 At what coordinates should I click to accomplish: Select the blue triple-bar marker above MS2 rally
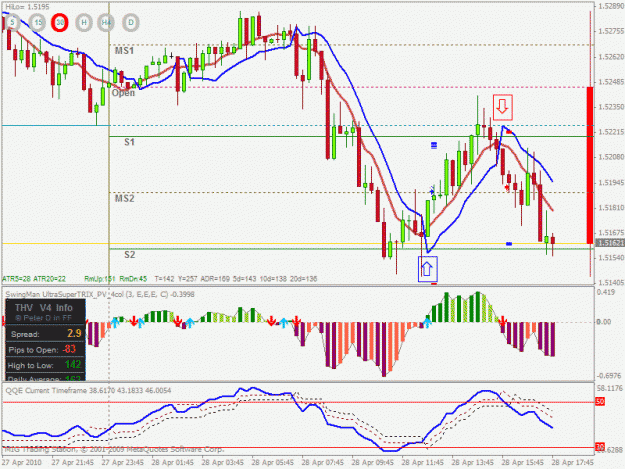(434, 145)
